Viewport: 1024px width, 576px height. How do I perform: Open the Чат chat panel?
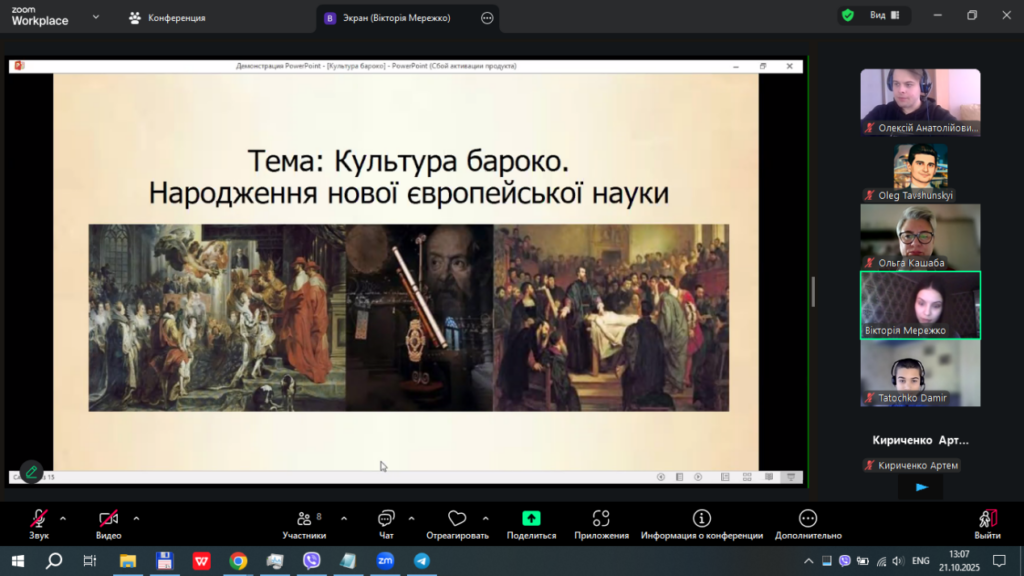click(386, 523)
